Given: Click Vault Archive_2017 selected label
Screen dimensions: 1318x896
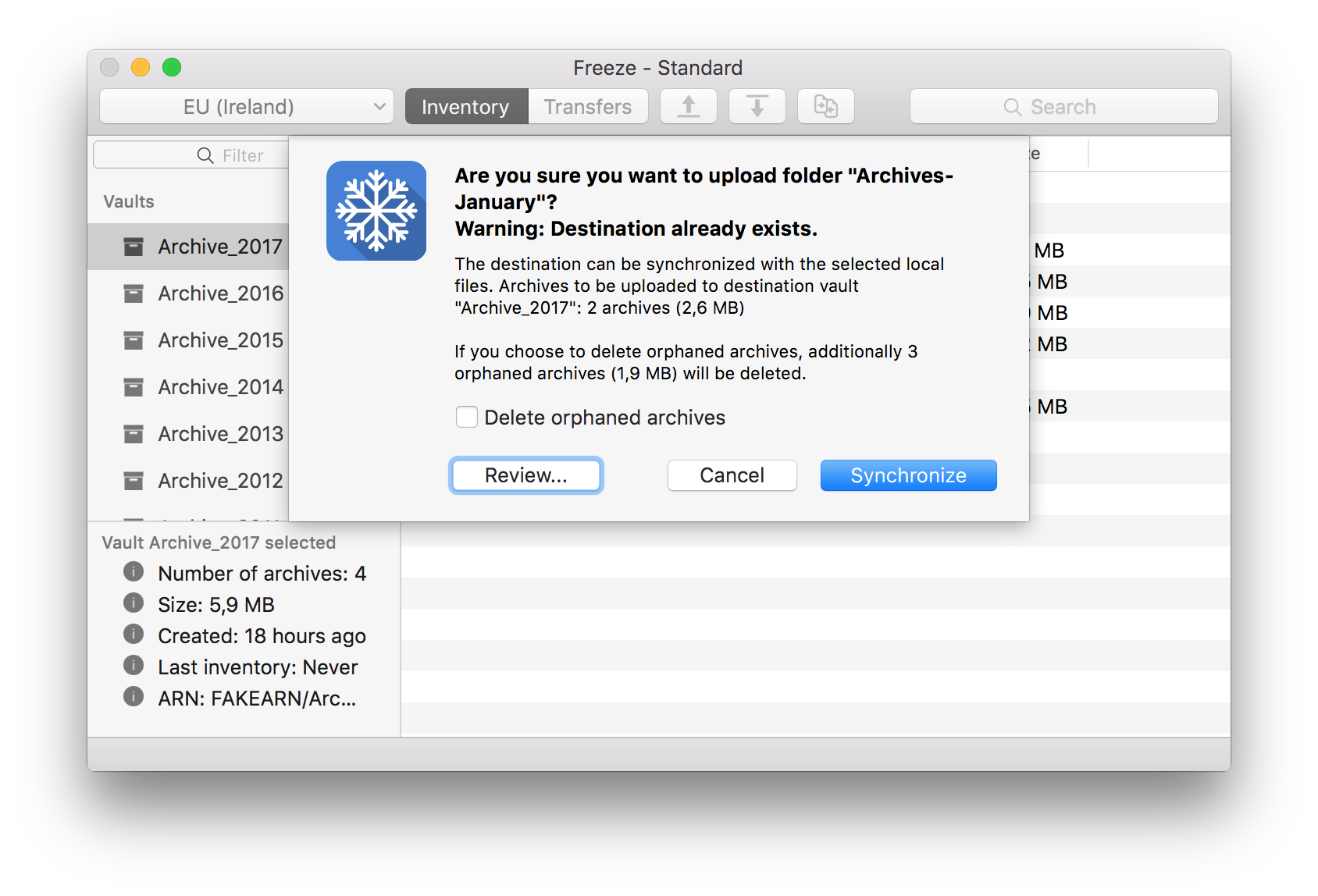Looking at the screenshot, I should pyautogui.click(x=219, y=542).
